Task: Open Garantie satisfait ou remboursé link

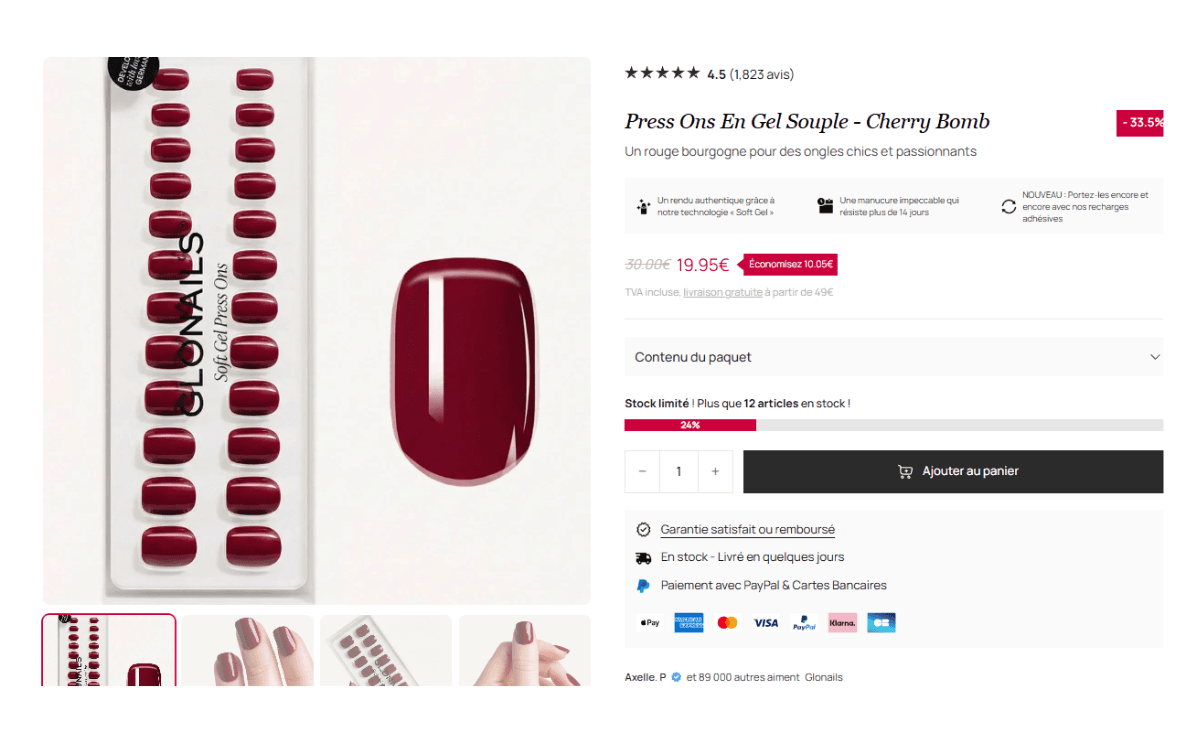Action: 747,530
